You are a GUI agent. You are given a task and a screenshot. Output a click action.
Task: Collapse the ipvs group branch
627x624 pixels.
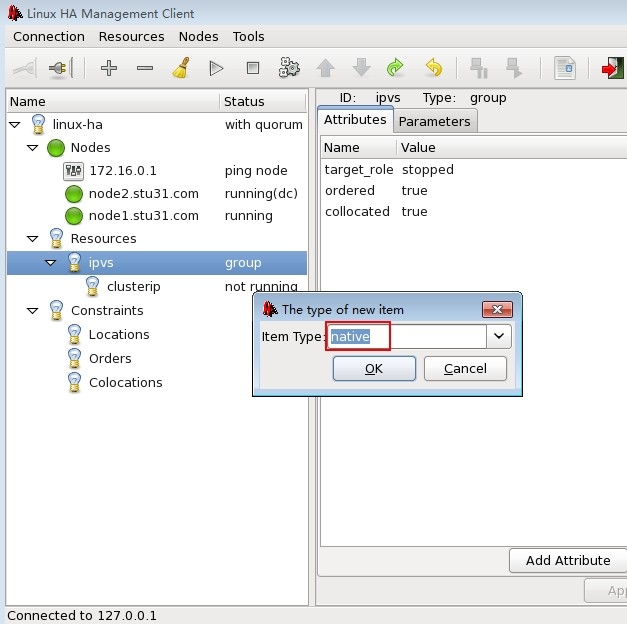coord(50,263)
